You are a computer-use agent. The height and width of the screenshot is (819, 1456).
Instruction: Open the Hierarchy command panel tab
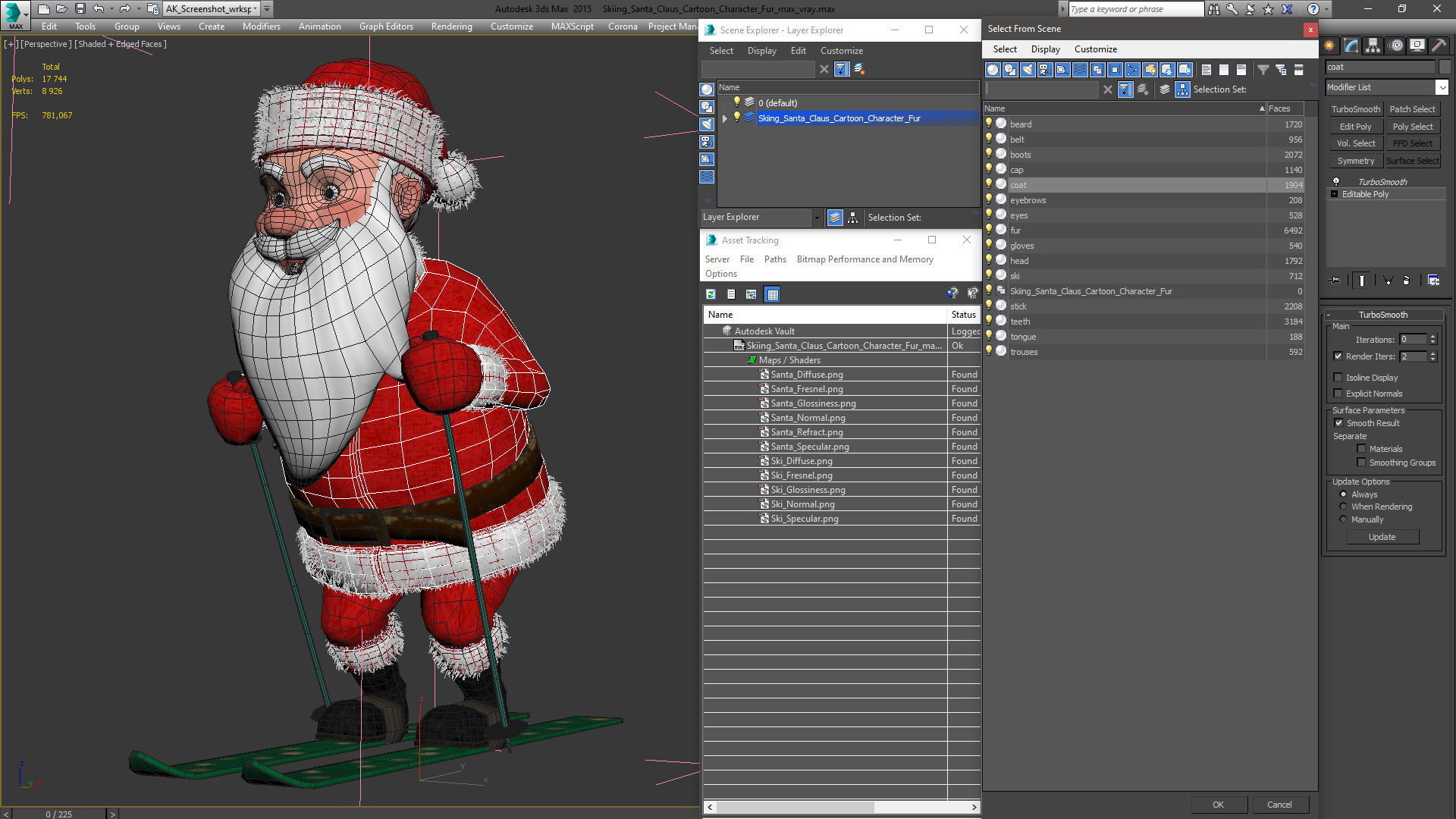(x=1373, y=46)
